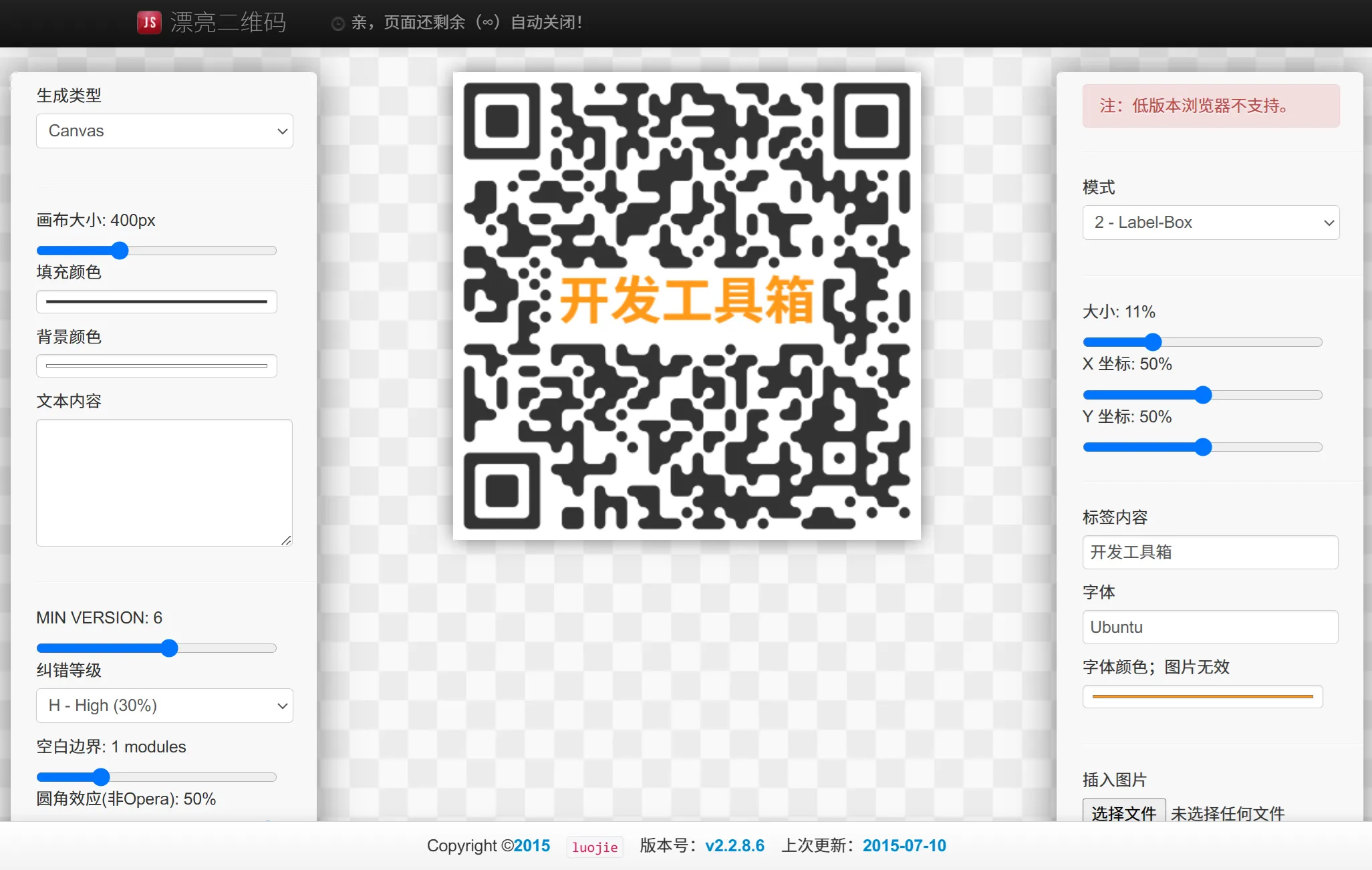This screenshot has width=1372, height=870.
Task: Click the clock icon beside countdown message
Action: click(x=338, y=24)
